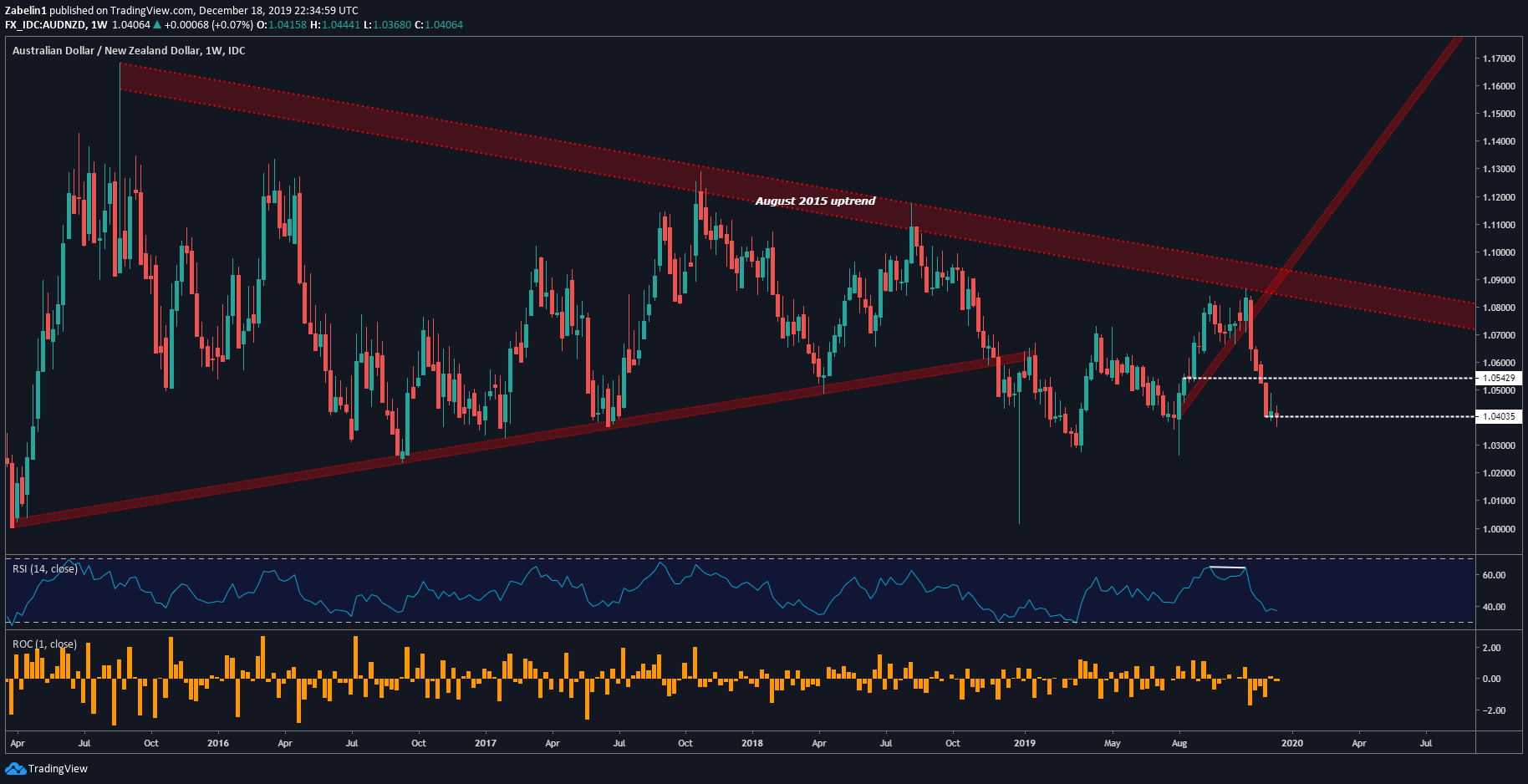Click the ROC (1, close) indicator label

[44, 644]
